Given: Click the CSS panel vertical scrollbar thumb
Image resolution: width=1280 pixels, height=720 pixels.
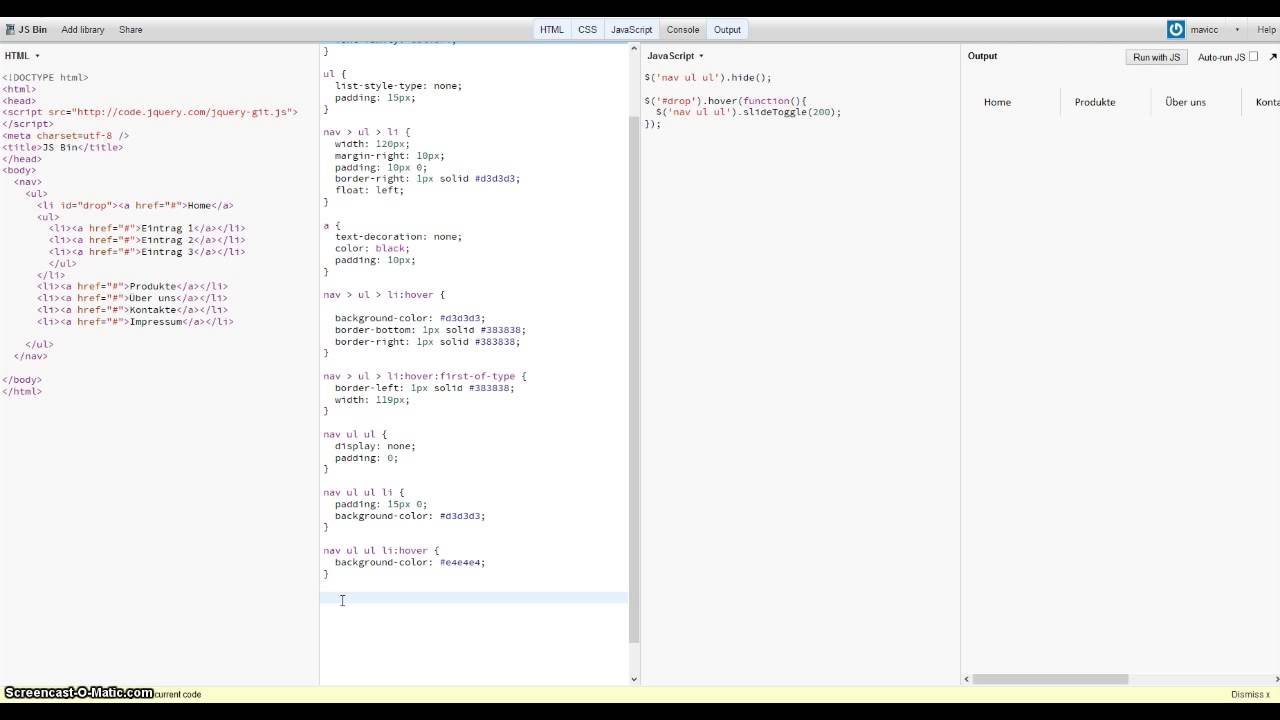Looking at the screenshot, I should 634,380.
